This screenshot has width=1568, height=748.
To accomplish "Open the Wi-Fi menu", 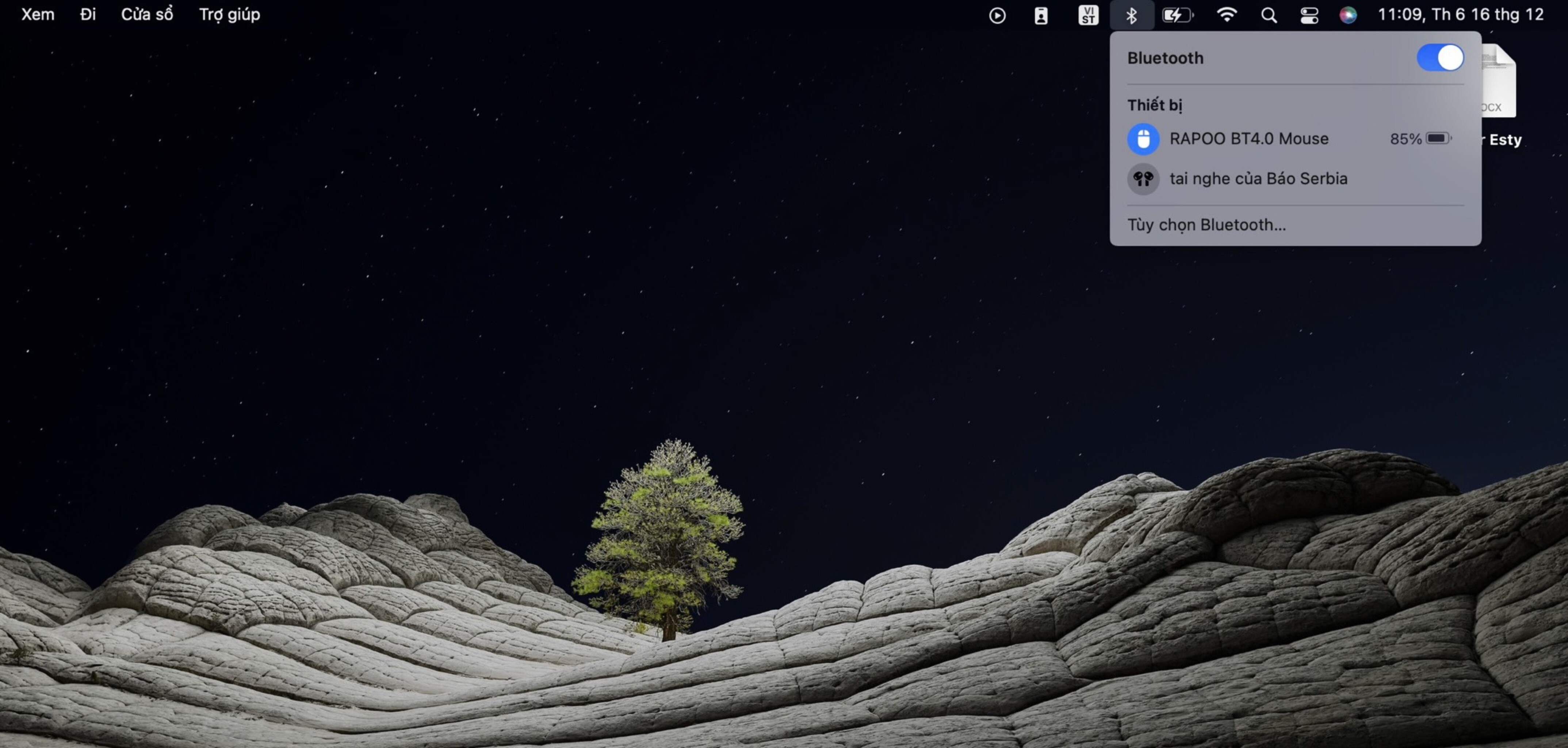I will click(x=1227, y=15).
